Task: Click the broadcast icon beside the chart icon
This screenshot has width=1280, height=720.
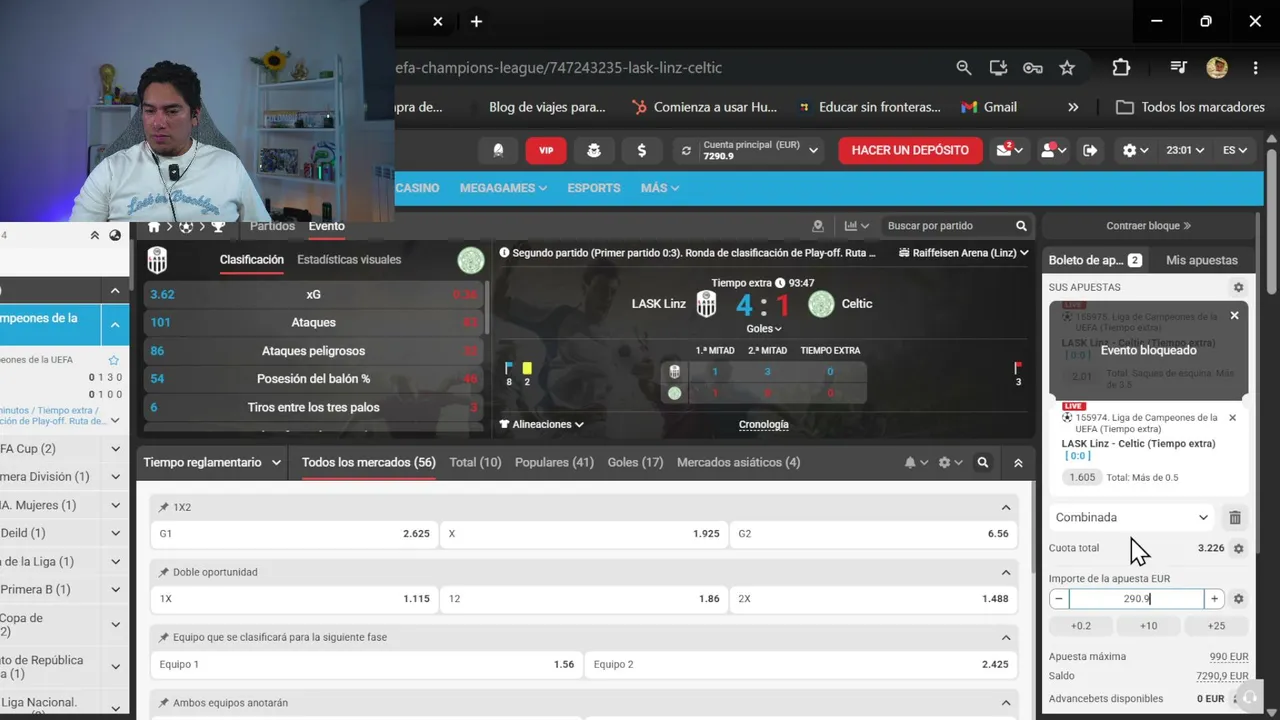Action: (818, 226)
